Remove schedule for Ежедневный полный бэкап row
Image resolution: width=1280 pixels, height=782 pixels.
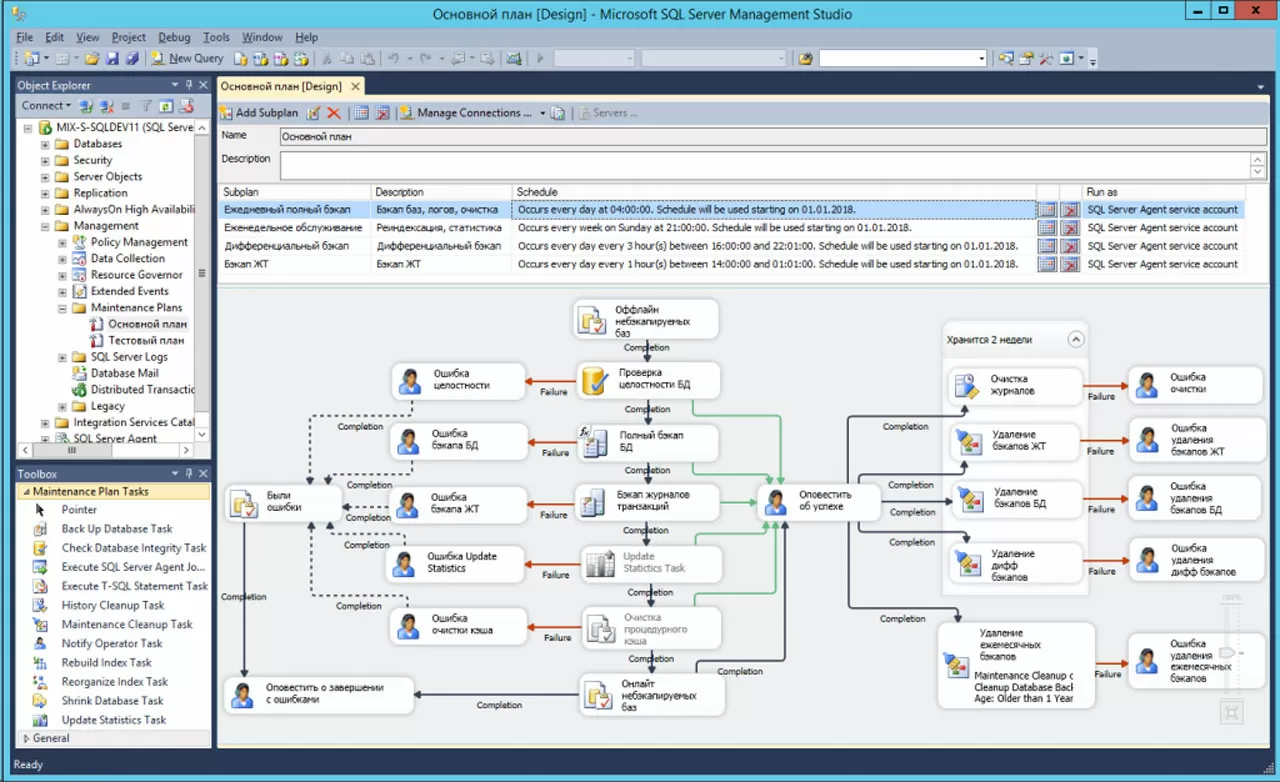[1070, 210]
